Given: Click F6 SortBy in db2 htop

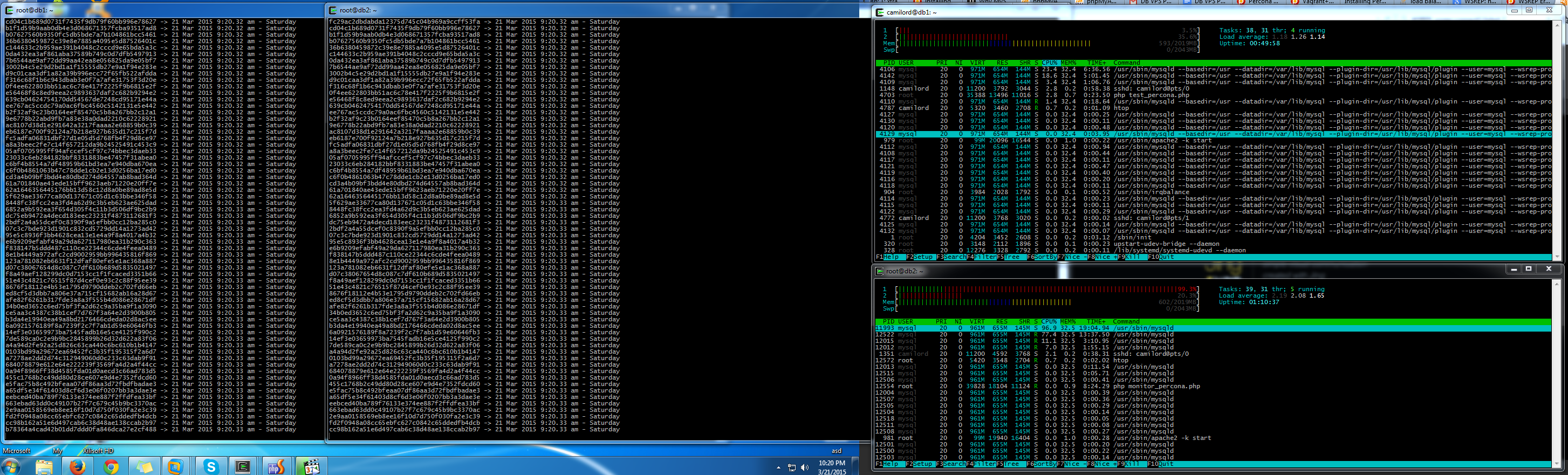Looking at the screenshot, I should 1042,464.
